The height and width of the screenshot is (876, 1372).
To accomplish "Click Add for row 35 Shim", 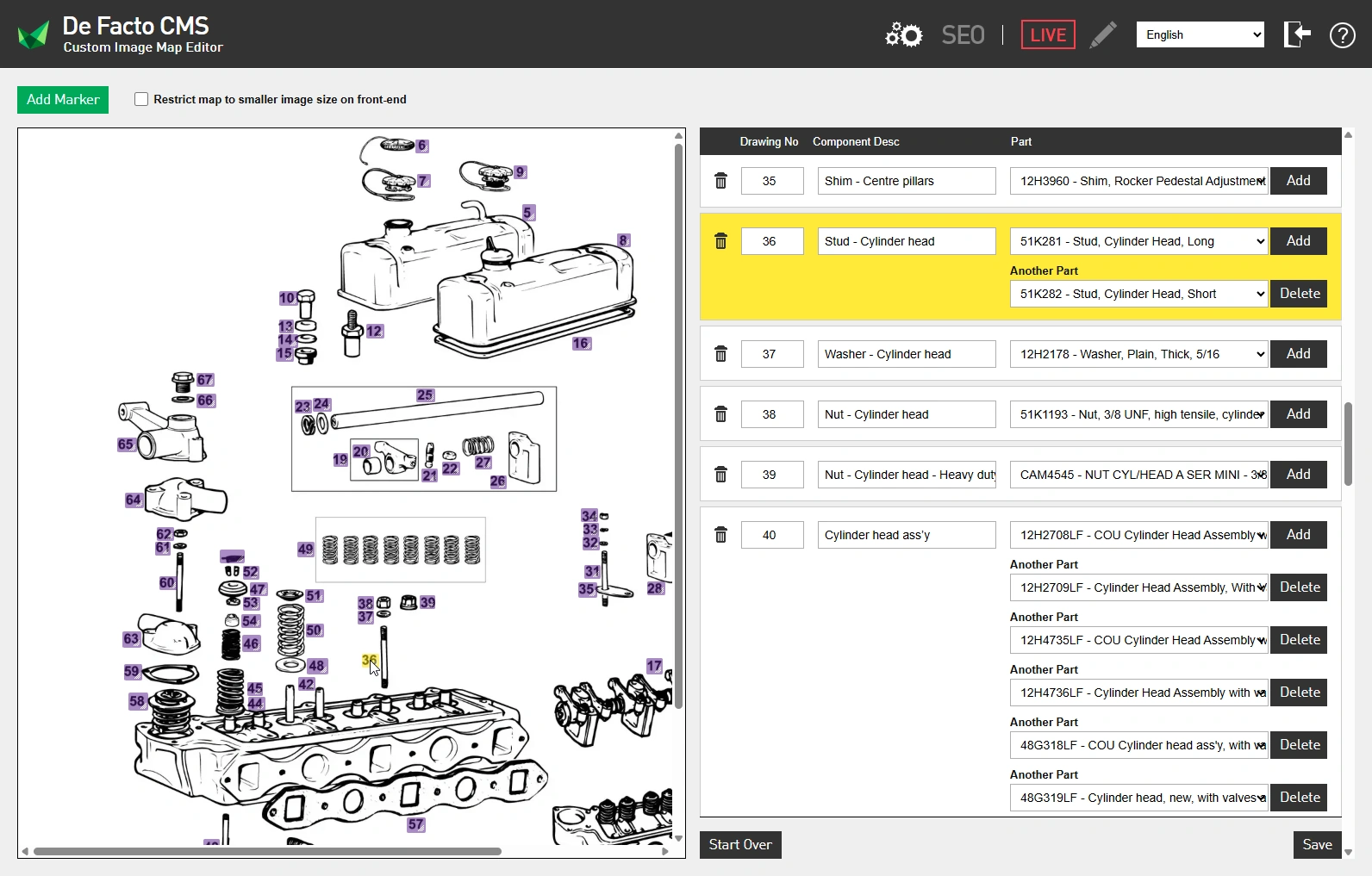I will [1299, 181].
